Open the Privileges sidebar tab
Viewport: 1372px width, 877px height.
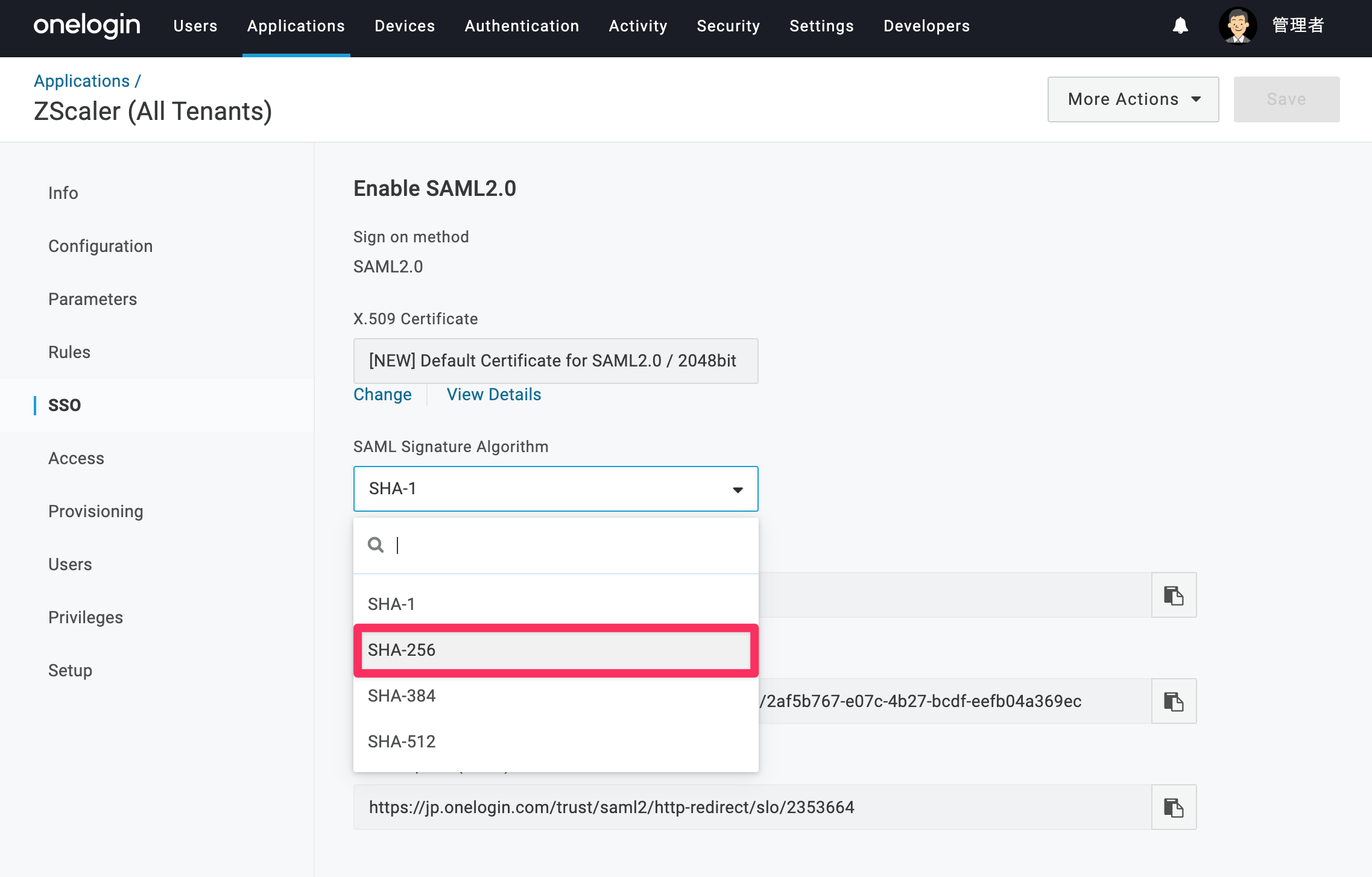(x=86, y=617)
